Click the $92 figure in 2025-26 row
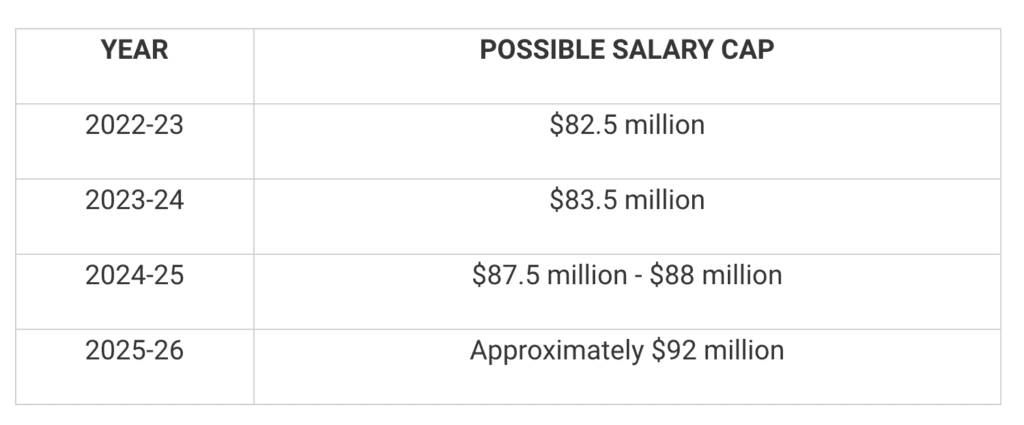The width and height of the screenshot is (1024, 425). (x=673, y=351)
